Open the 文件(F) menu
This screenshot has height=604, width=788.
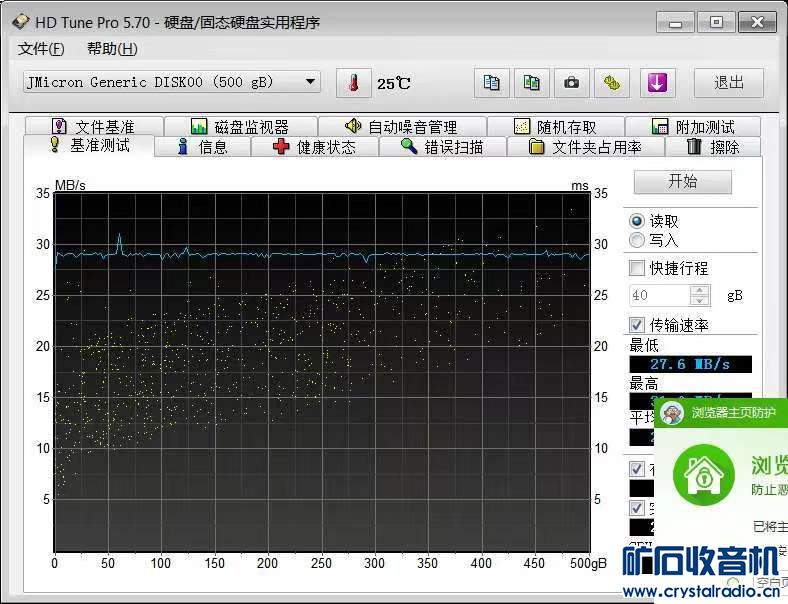pos(41,49)
